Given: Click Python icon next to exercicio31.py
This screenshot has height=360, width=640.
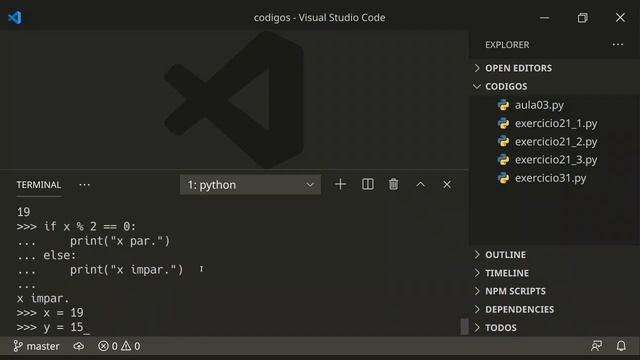Looking at the screenshot, I should [x=503, y=178].
